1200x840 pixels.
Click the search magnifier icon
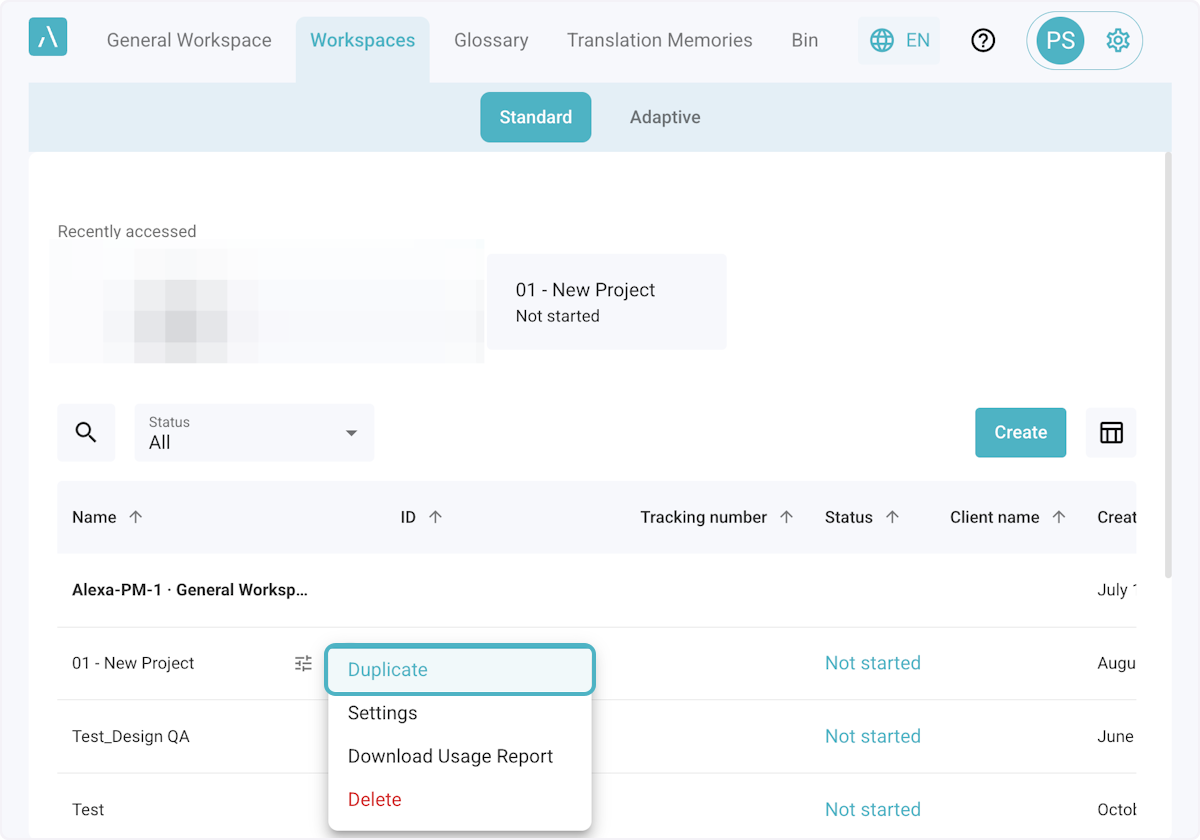86,432
